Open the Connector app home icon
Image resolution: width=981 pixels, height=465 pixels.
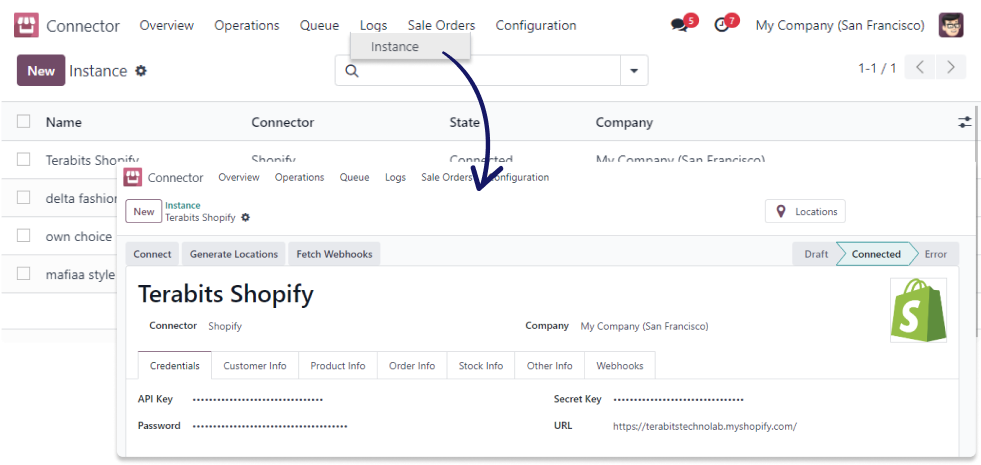click(x=26, y=26)
